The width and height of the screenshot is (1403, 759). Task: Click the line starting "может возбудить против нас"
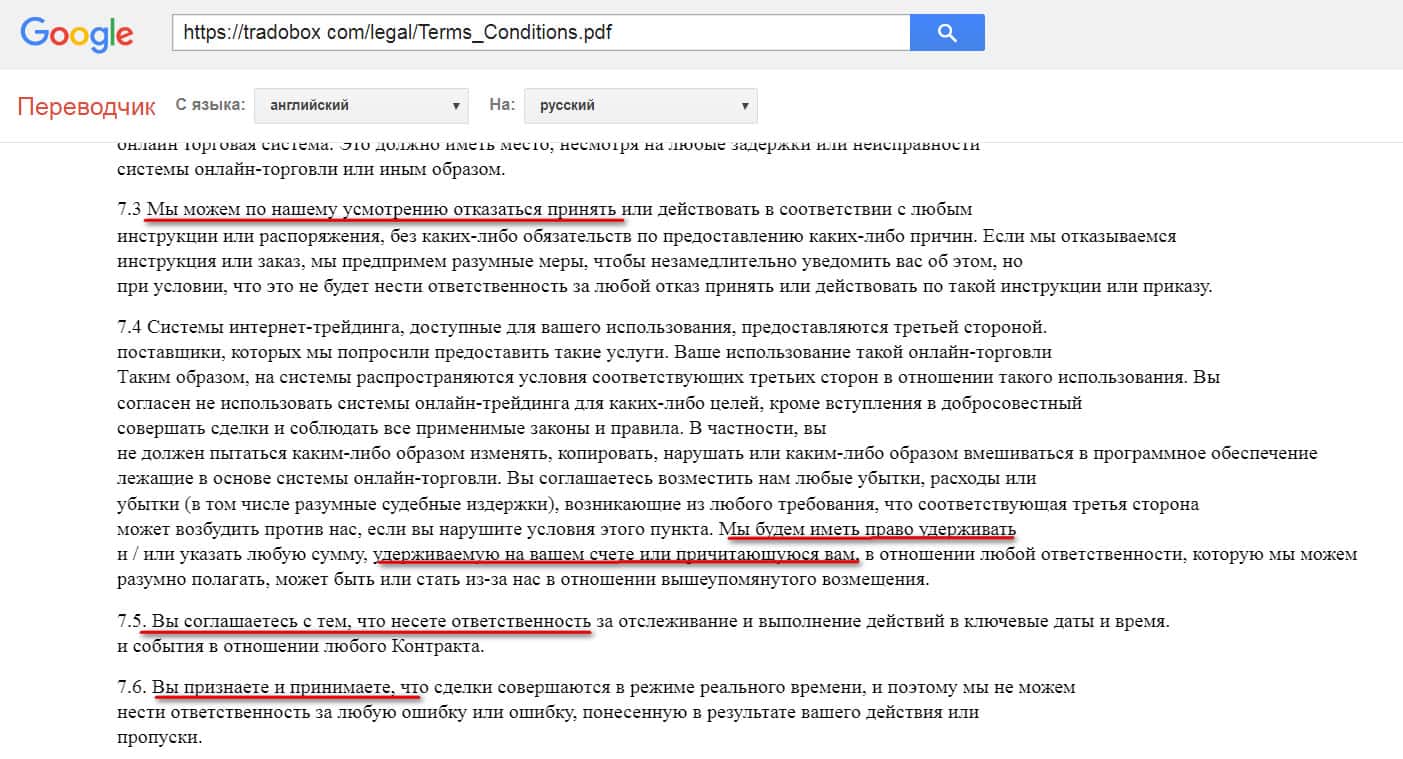point(566,528)
